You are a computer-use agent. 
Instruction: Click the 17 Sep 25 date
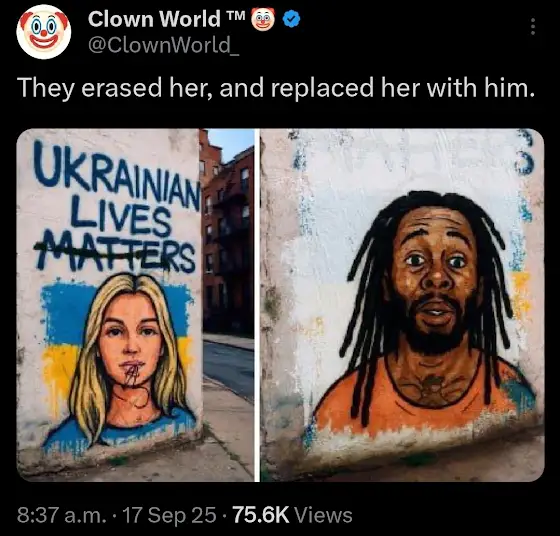[x=169, y=515]
